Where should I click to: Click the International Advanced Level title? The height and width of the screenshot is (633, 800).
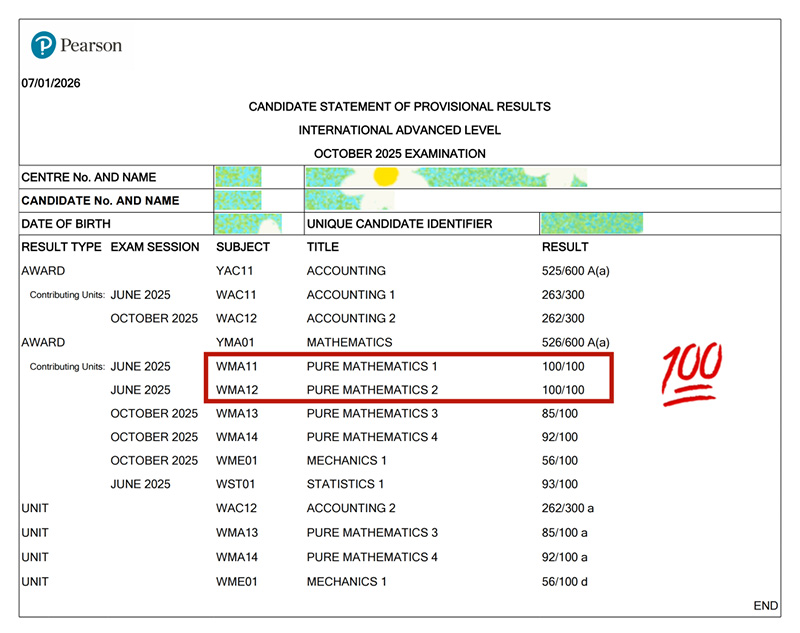[399, 130]
